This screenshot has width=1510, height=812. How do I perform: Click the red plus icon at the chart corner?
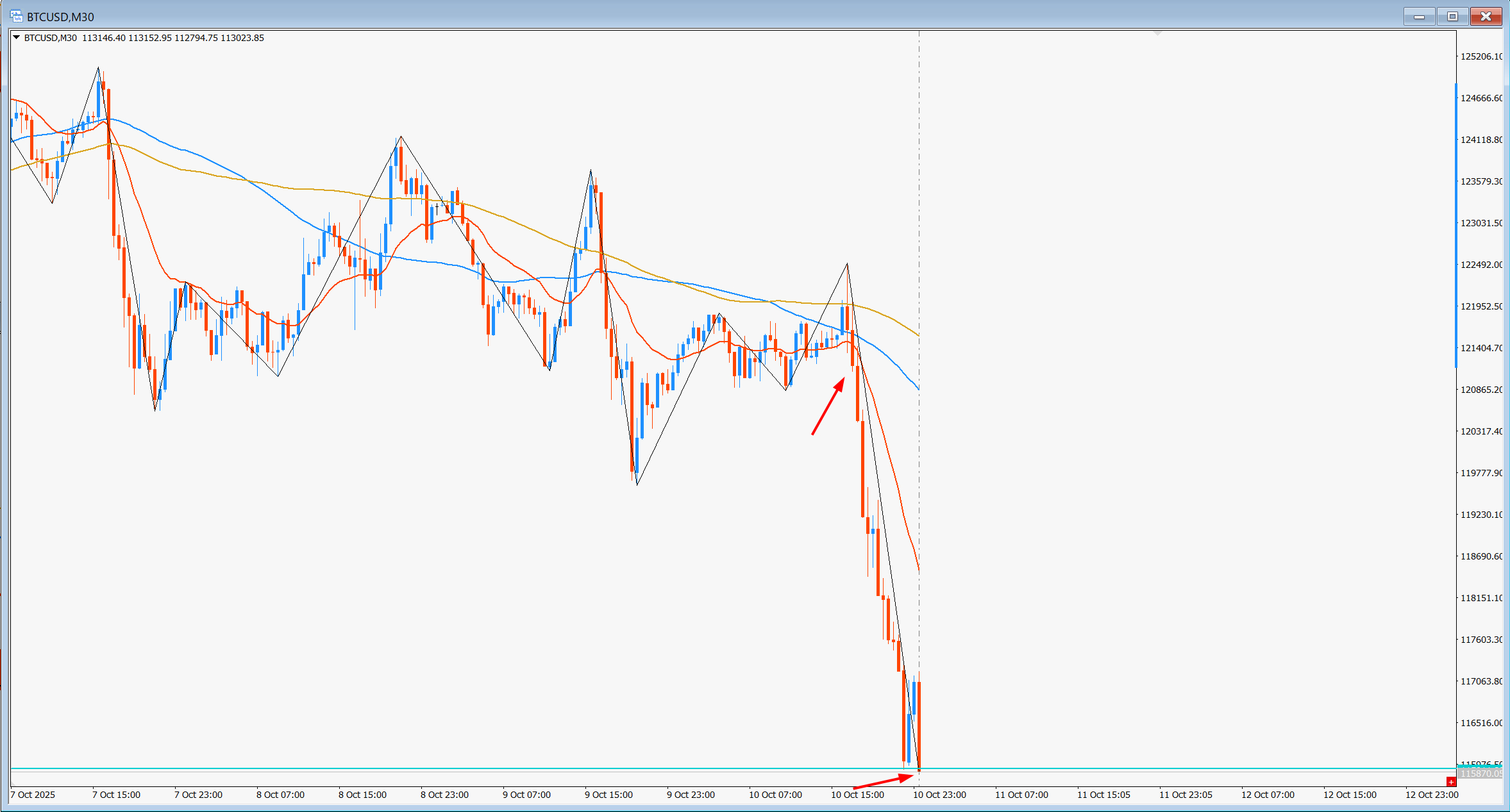1451,782
